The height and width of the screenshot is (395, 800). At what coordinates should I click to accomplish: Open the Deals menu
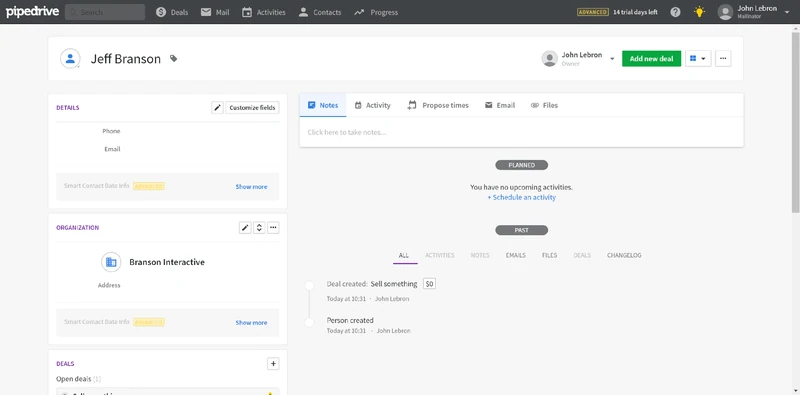click(x=172, y=12)
